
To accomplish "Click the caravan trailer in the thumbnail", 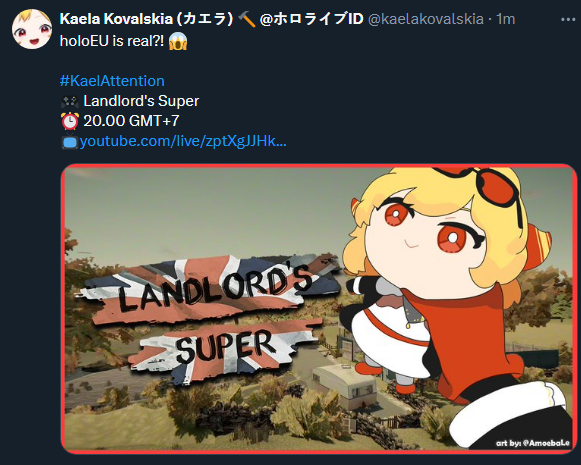I will click(x=345, y=384).
